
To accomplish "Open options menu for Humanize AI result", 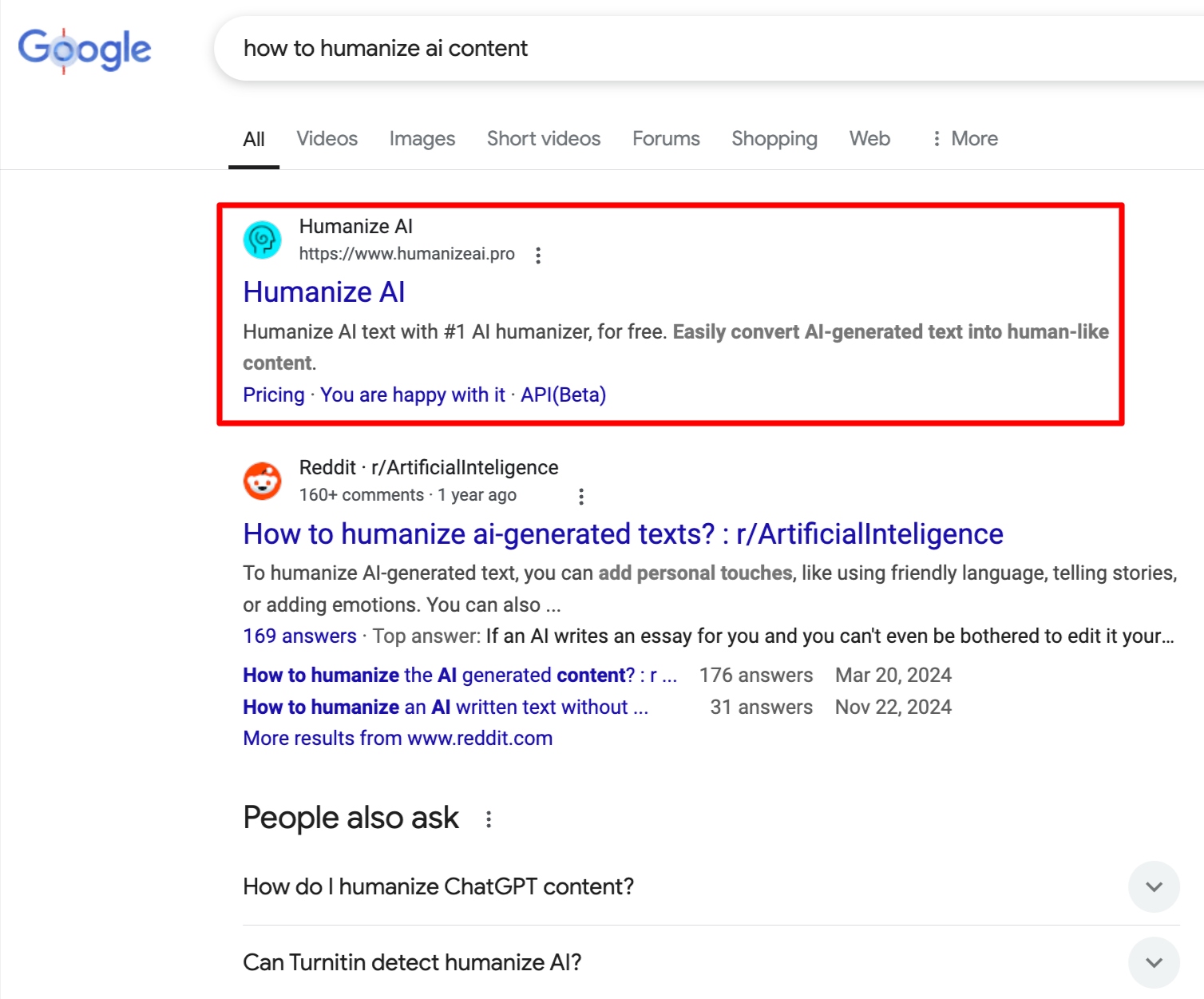I will (x=538, y=256).
